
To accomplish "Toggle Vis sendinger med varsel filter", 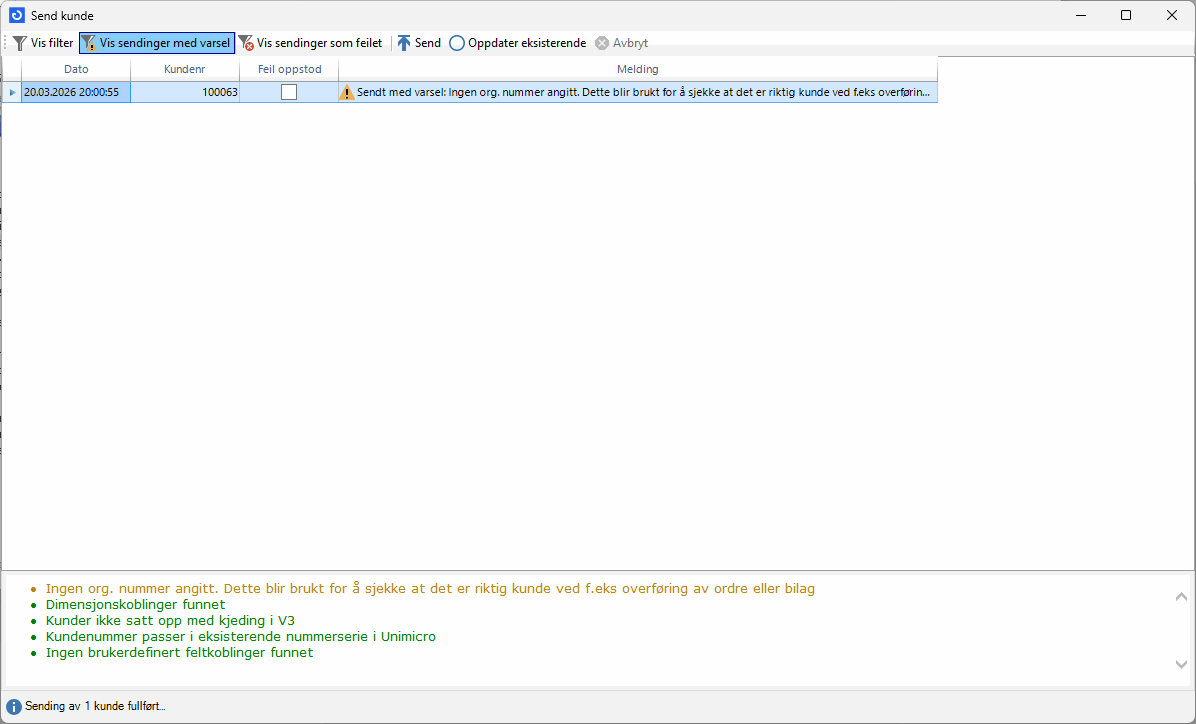I will (x=156, y=43).
